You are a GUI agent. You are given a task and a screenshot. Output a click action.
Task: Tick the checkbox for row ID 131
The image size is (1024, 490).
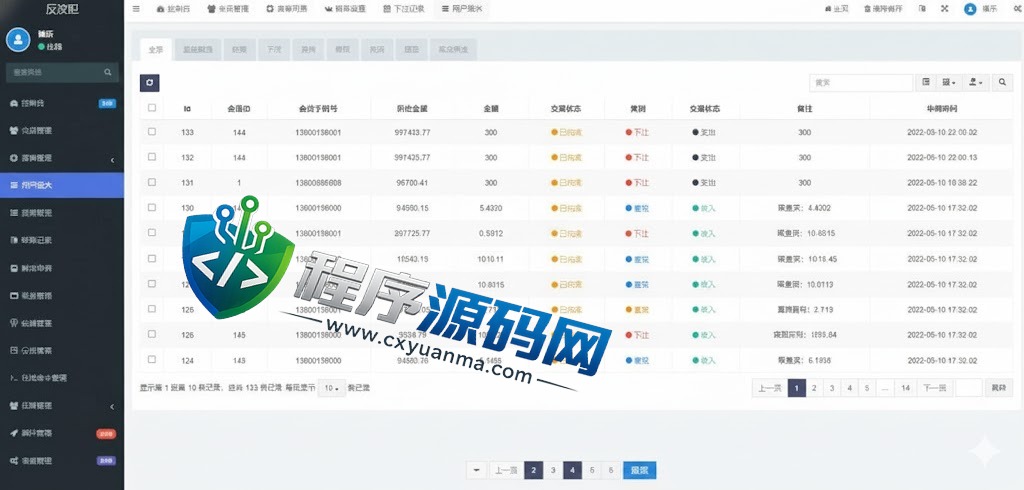coord(152,182)
